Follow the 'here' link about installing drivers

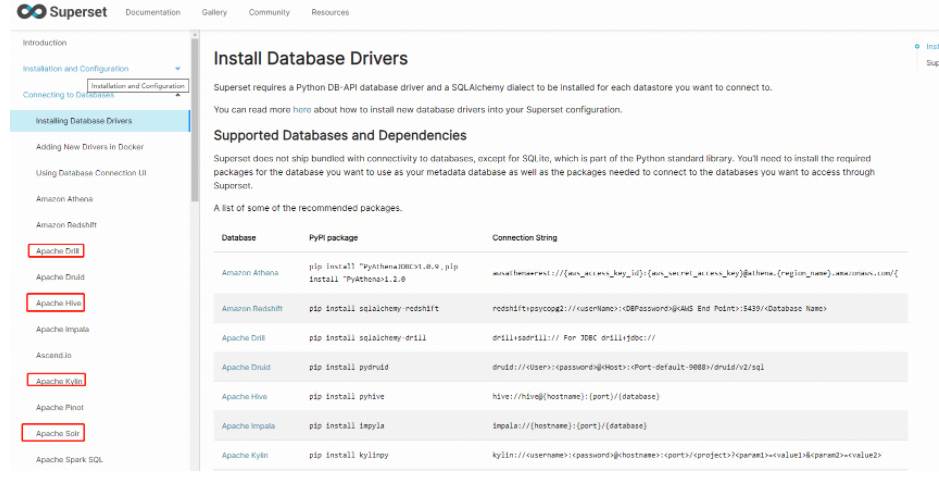point(302,110)
